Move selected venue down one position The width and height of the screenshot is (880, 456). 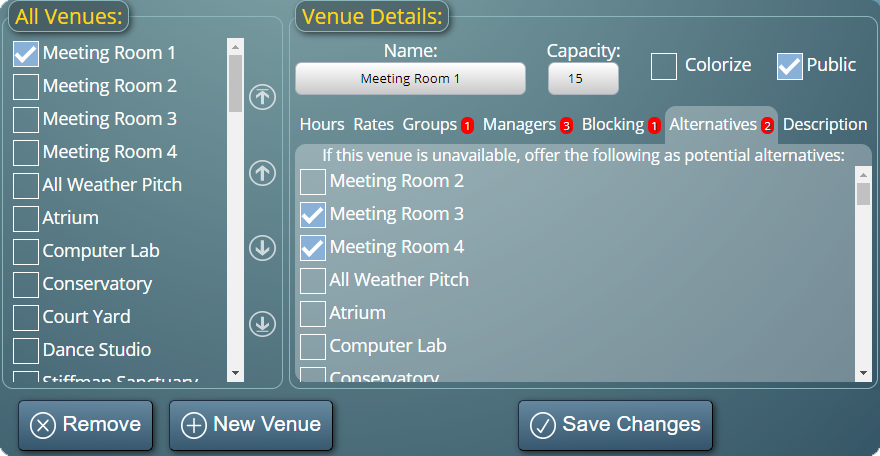pos(262,248)
